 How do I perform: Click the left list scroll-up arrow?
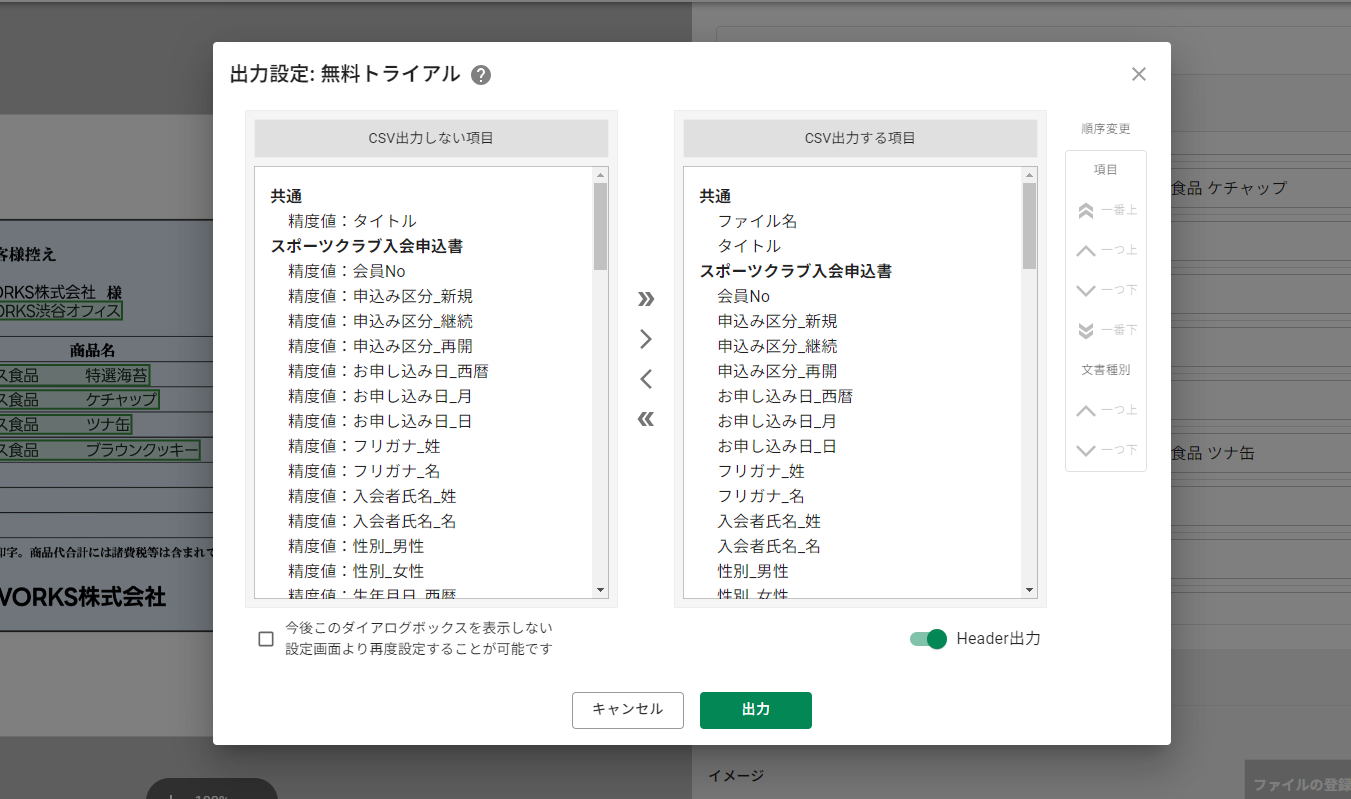pyautogui.click(x=600, y=174)
